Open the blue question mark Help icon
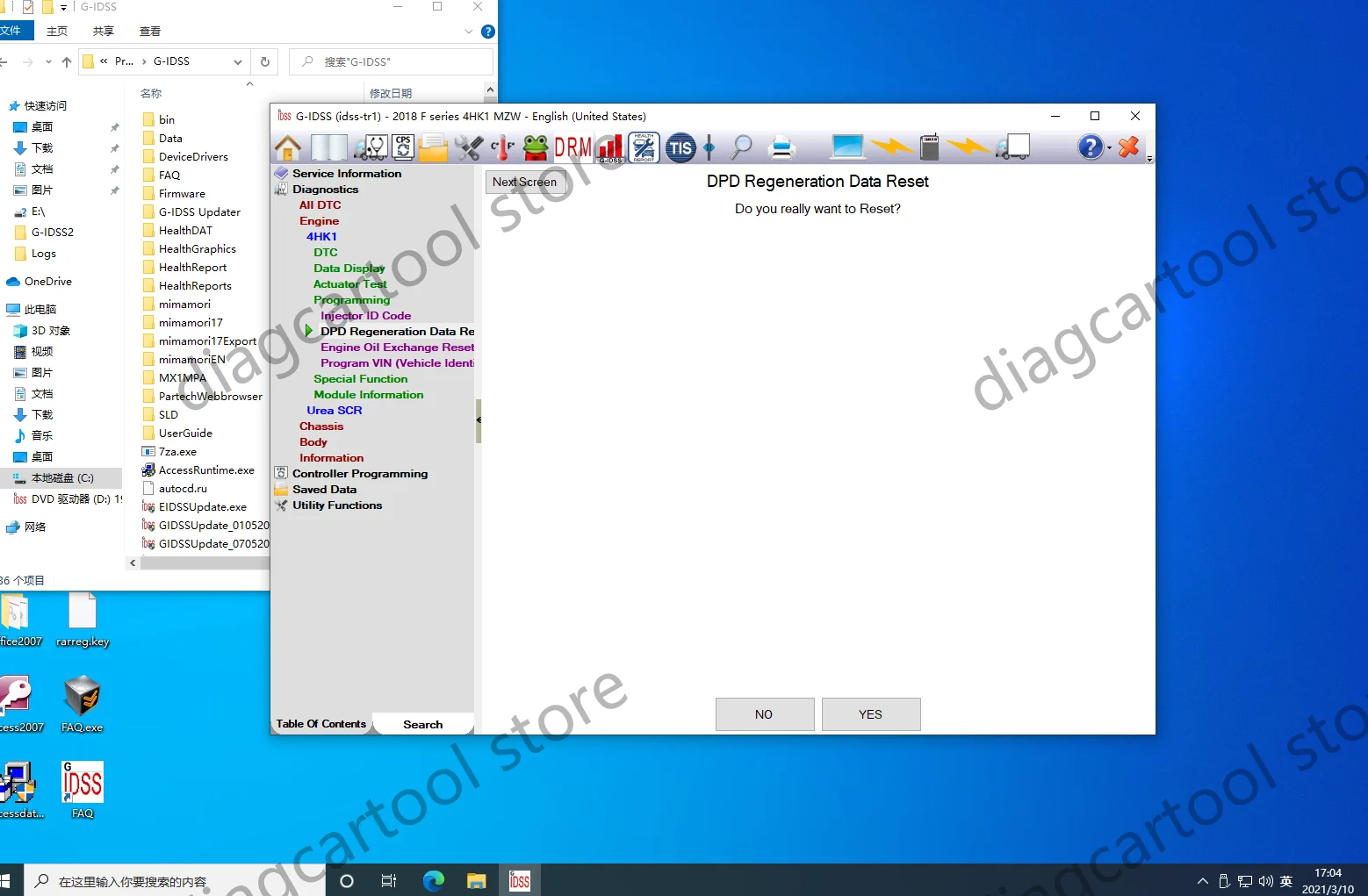Viewport: 1368px width, 896px height. (1091, 147)
